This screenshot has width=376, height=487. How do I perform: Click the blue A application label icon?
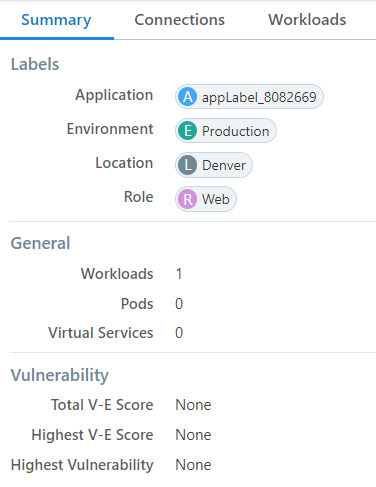(x=187, y=97)
